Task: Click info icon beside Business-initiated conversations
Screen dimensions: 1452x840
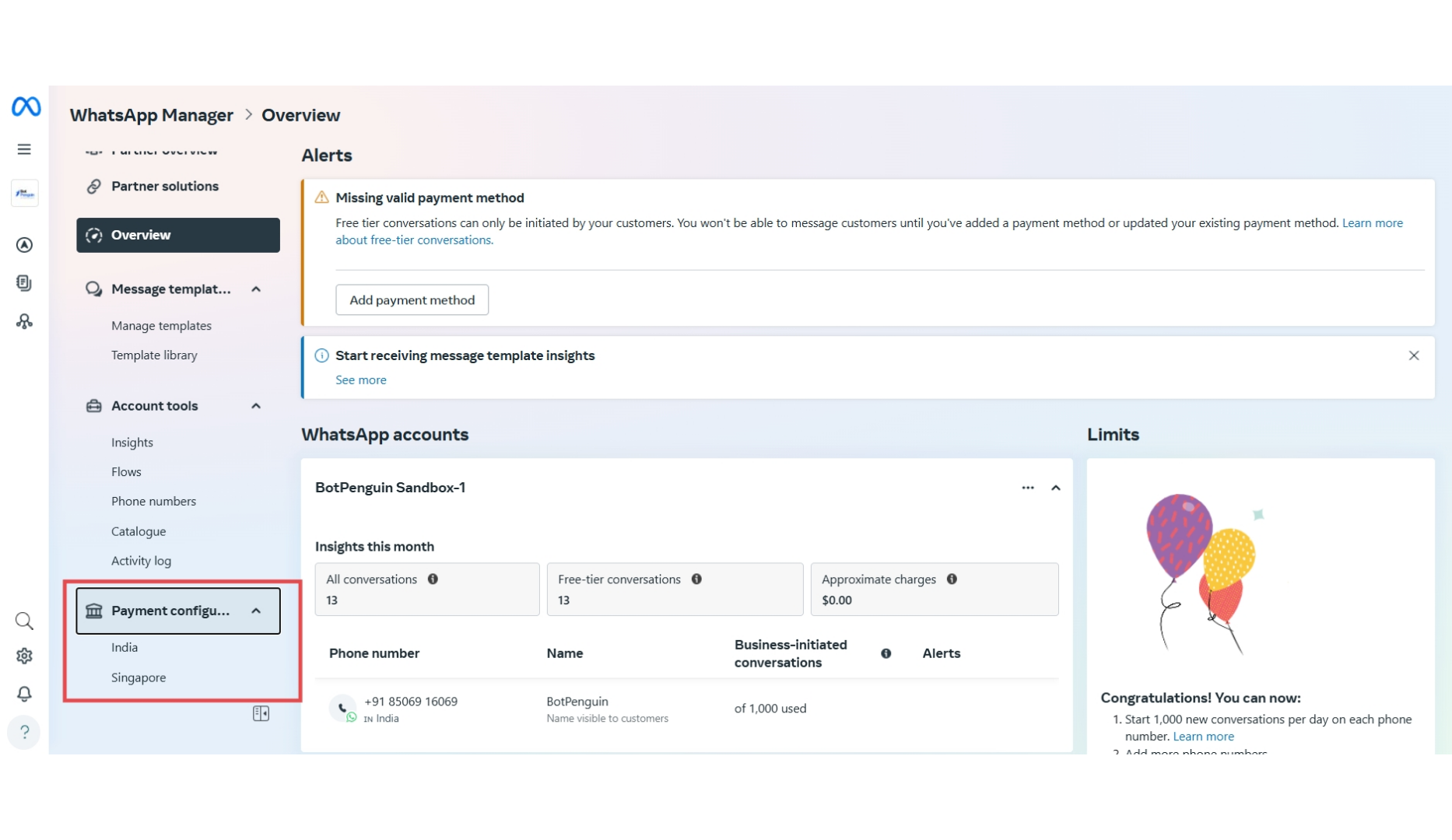Action: coord(886,653)
